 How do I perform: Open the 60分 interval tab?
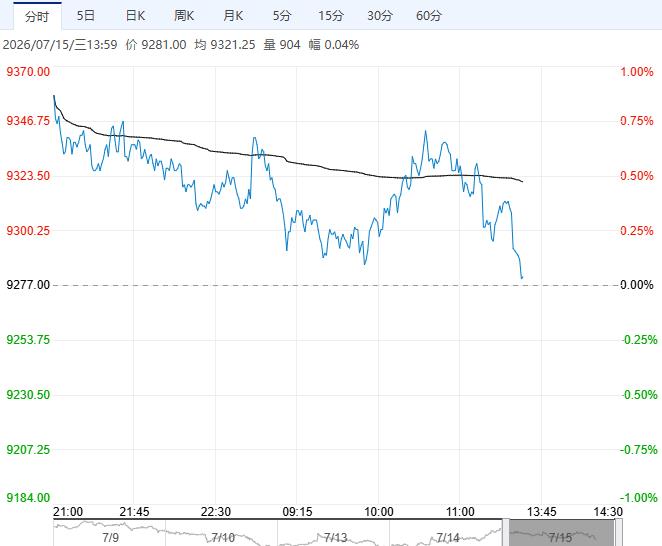(429, 16)
